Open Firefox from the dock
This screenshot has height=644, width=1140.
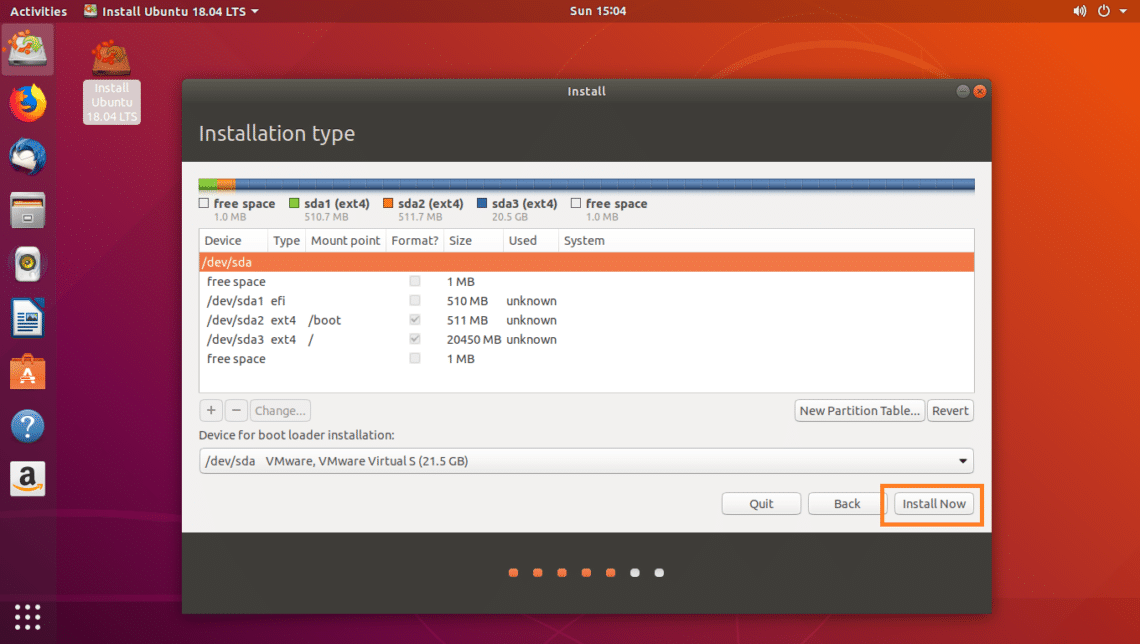[x=28, y=103]
